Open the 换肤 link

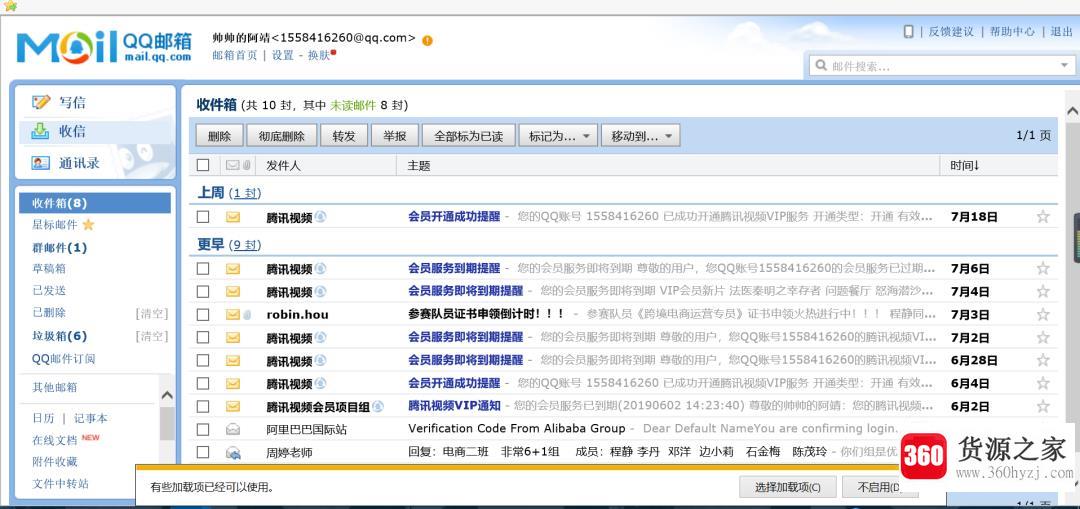(x=319, y=55)
